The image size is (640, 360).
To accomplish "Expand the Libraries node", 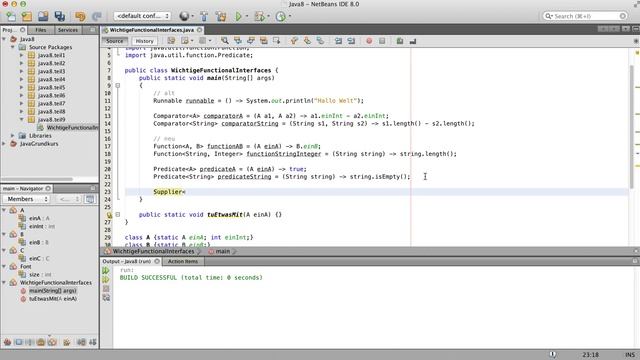I will click(13, 136).
